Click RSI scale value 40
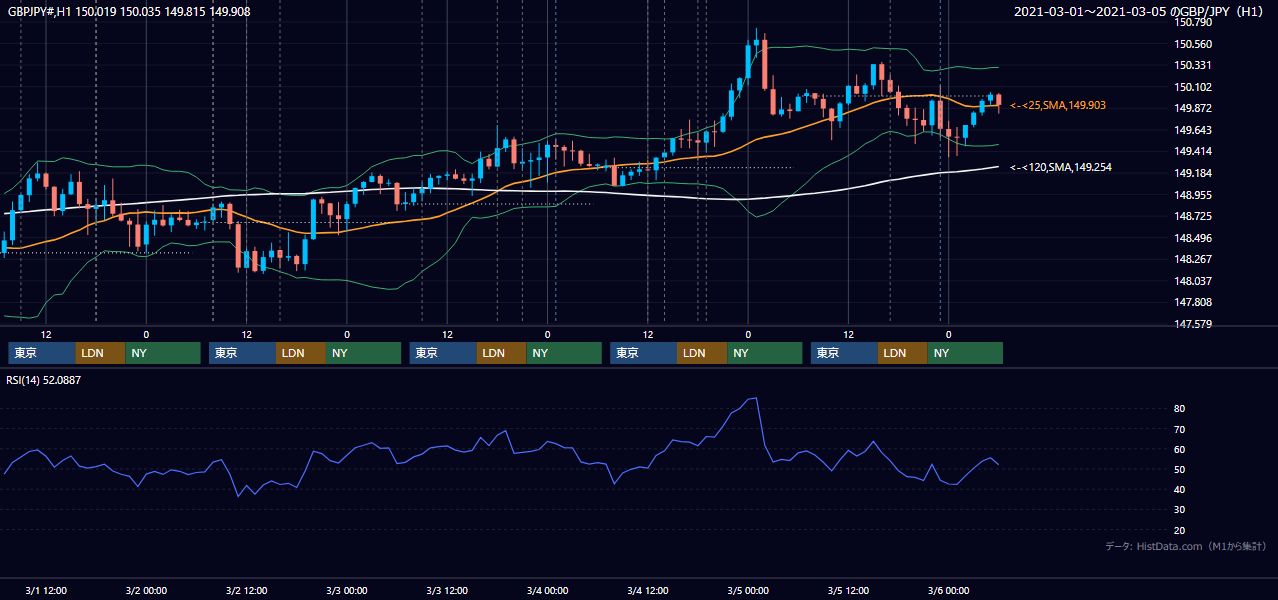Image resolution: width=1278 pixels, height=600 pixels. click(x=1179, y=489)
